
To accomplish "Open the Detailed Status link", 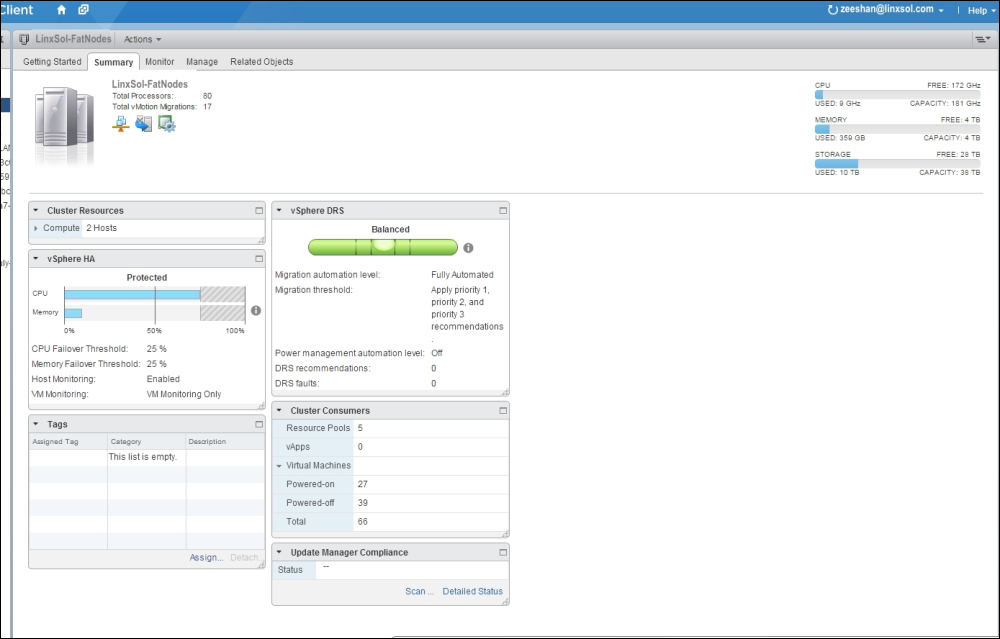I will click(473, 591).
